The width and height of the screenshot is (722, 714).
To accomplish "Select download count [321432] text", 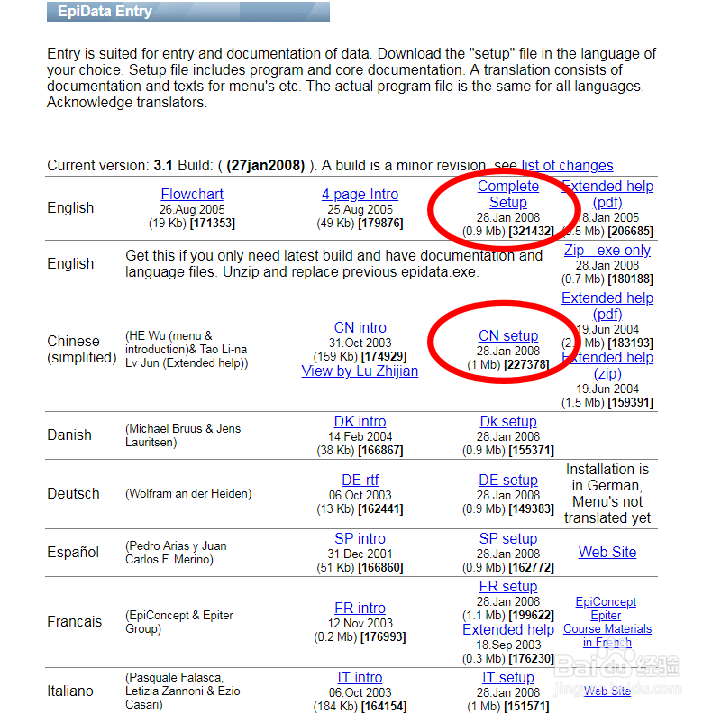I will (x=531, y=231).
